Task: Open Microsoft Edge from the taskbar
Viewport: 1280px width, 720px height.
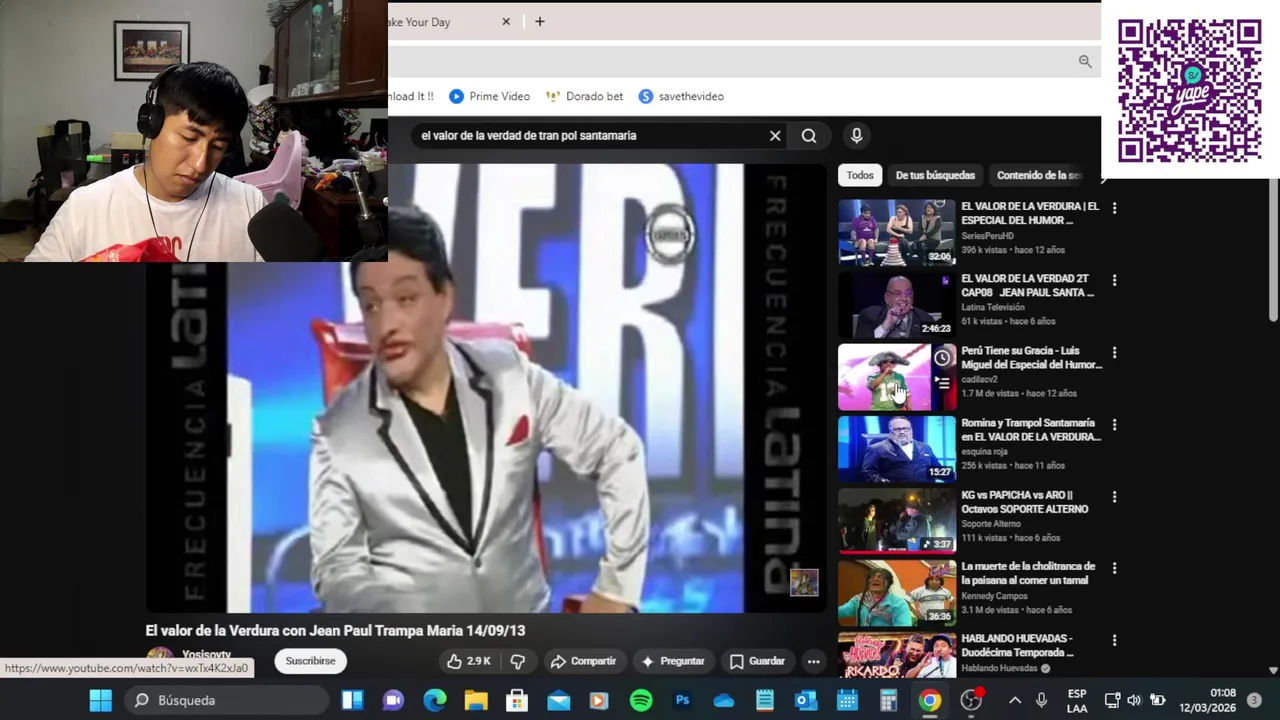Action: 435,700
